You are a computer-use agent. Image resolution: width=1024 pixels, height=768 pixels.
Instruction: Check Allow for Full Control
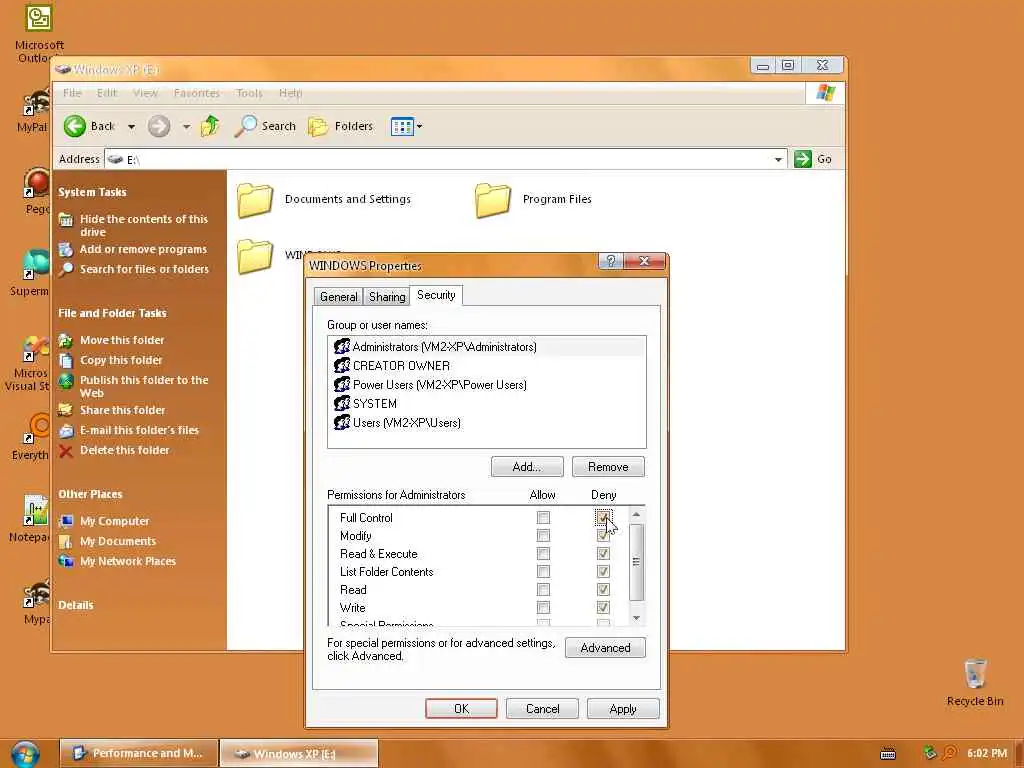543,518
